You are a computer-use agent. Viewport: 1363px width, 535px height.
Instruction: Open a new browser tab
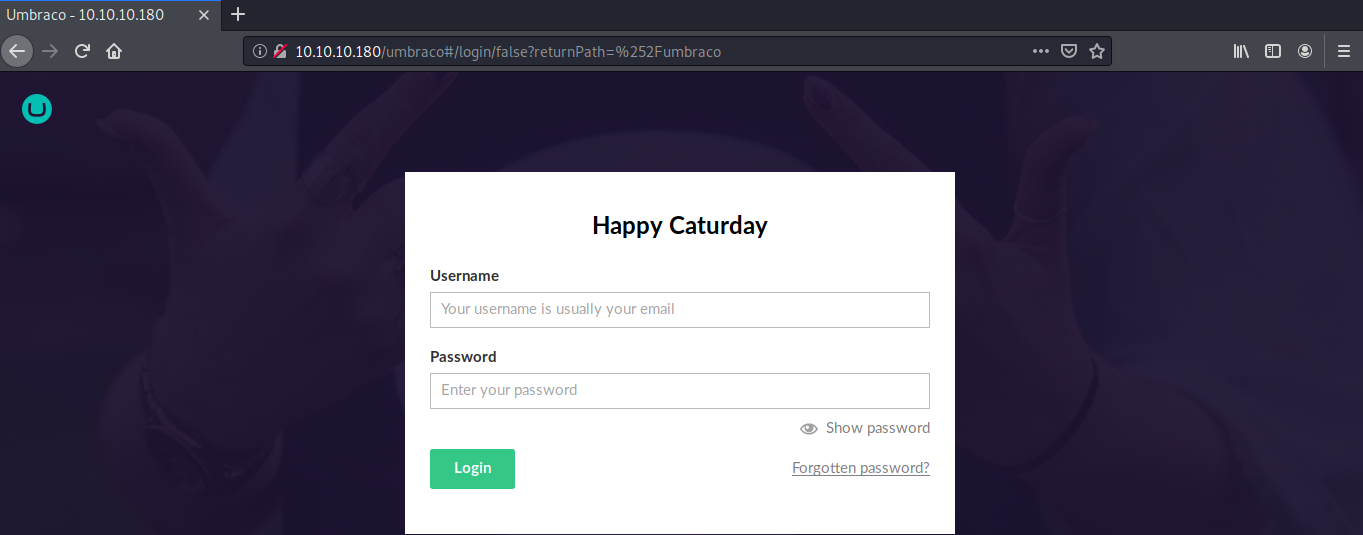(238, 15)
